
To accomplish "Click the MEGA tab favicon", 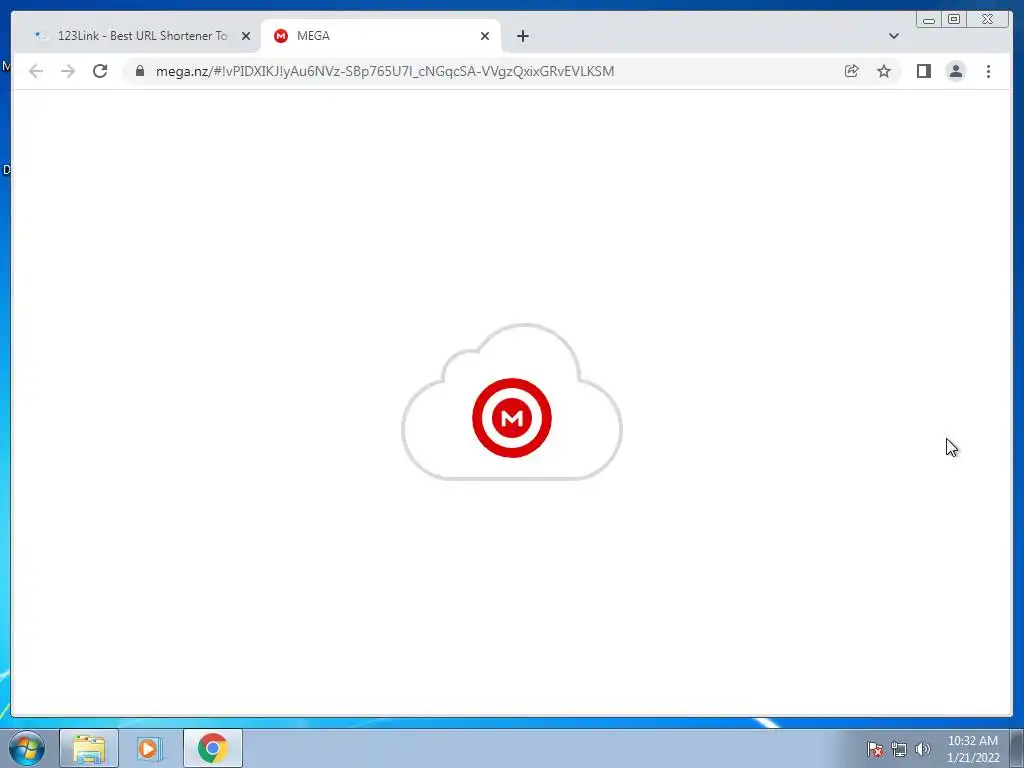I will 281,36.
